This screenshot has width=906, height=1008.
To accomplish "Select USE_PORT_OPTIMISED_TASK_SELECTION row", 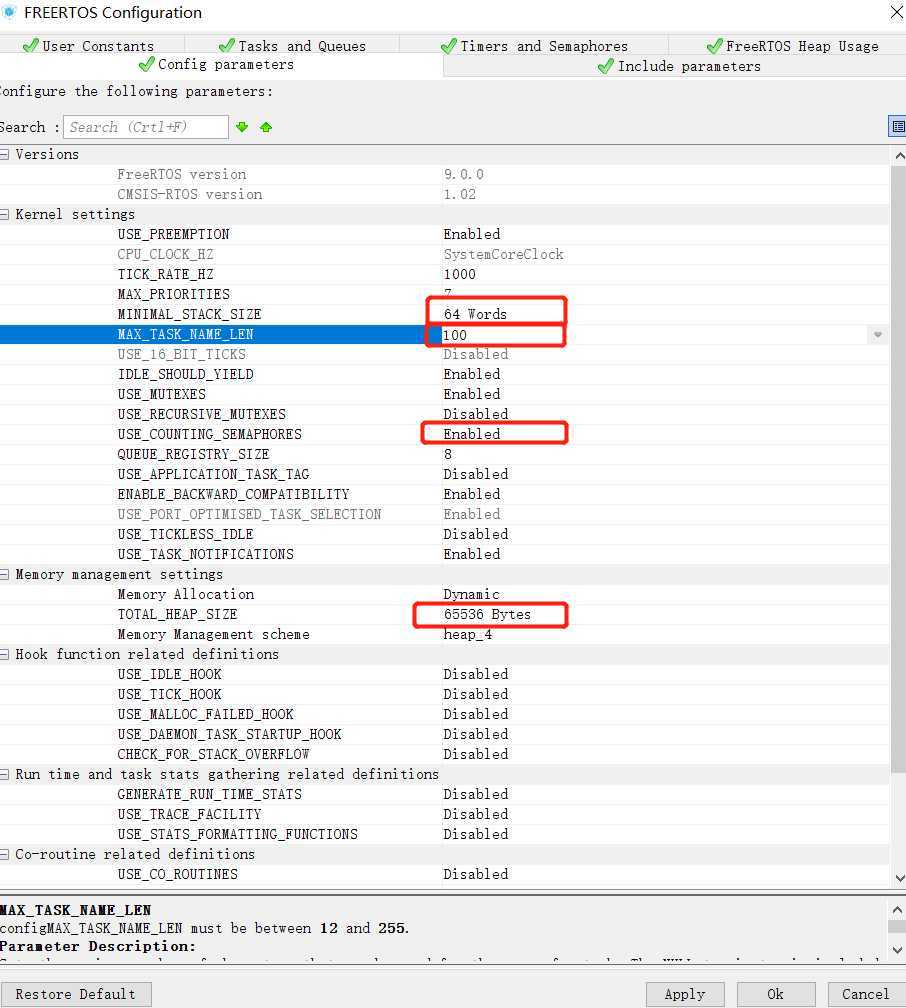I will [x=445, y=514].
